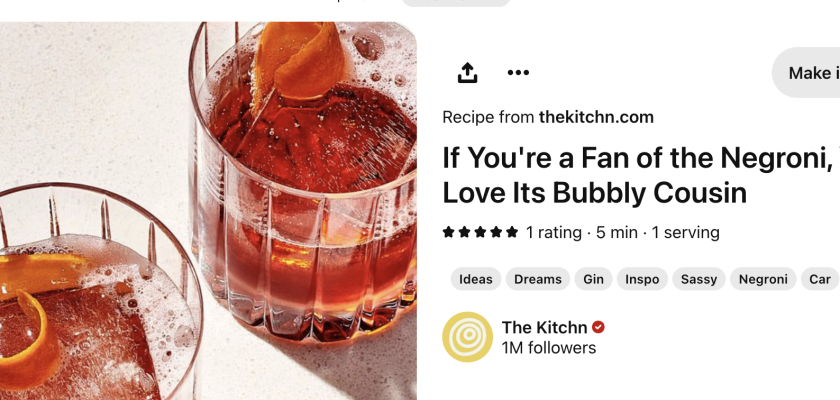The image size is (840, 400).
Task: Select the Negroni tag chip
Action: pos(763,279)
